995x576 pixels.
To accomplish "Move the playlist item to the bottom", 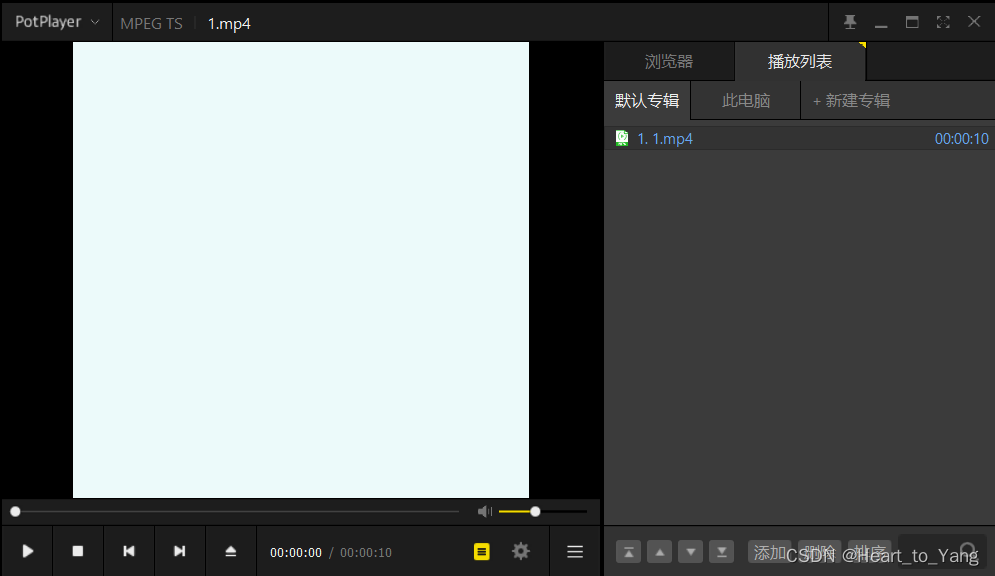I will coord(722,552).
